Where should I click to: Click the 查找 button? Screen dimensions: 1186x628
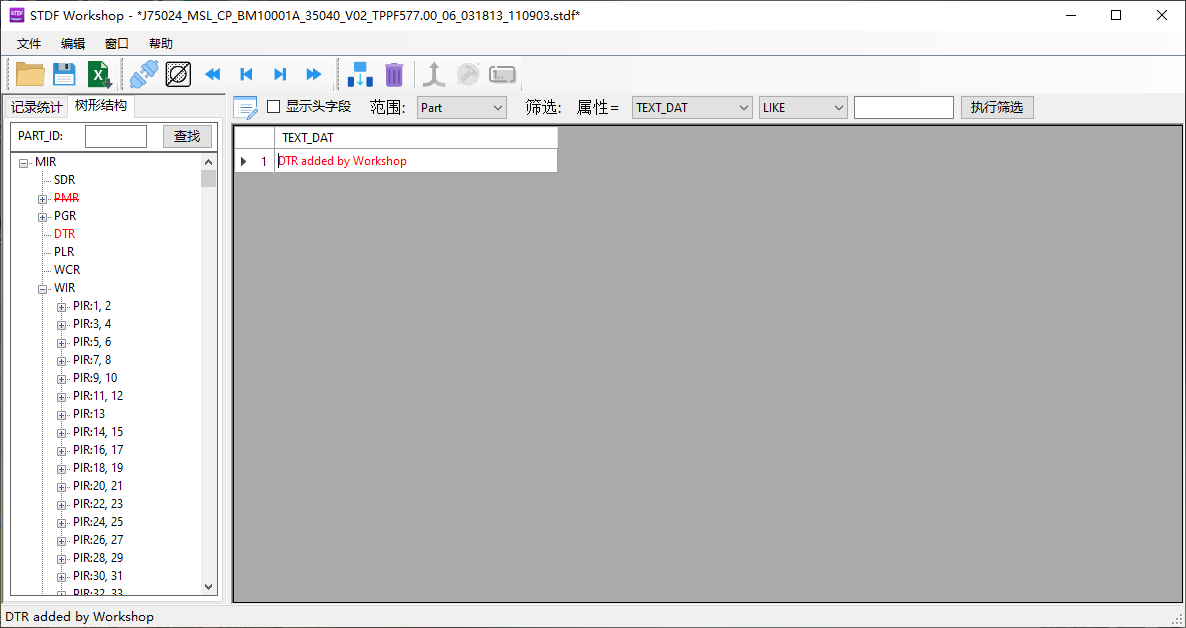click(x=187, y=137)
